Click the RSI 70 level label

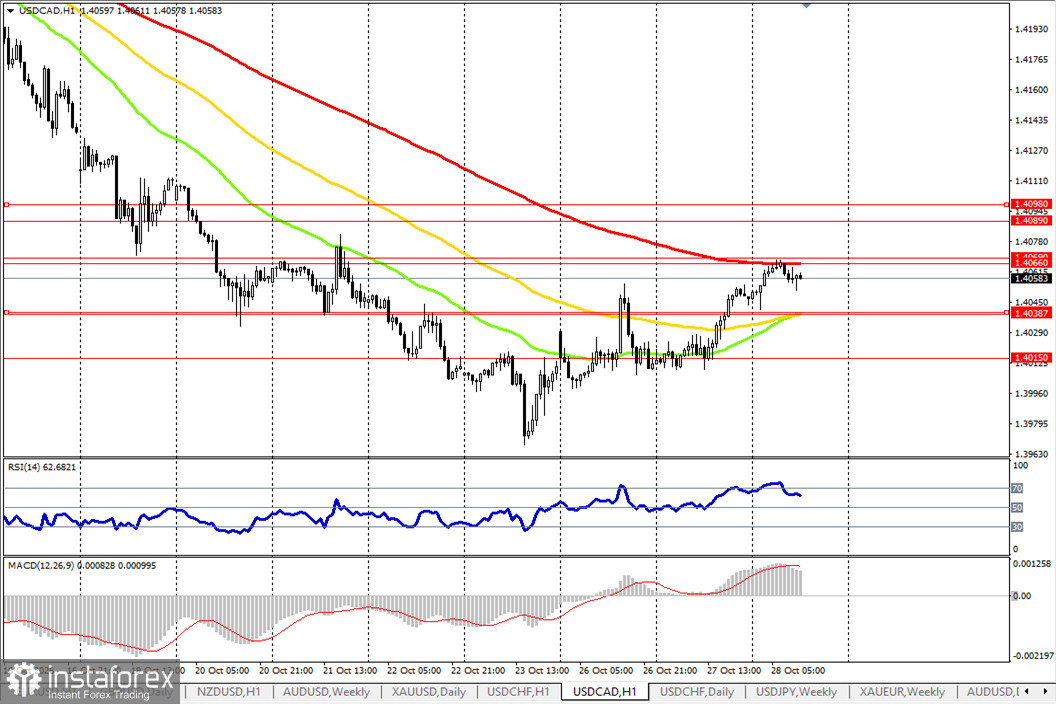1017,488
